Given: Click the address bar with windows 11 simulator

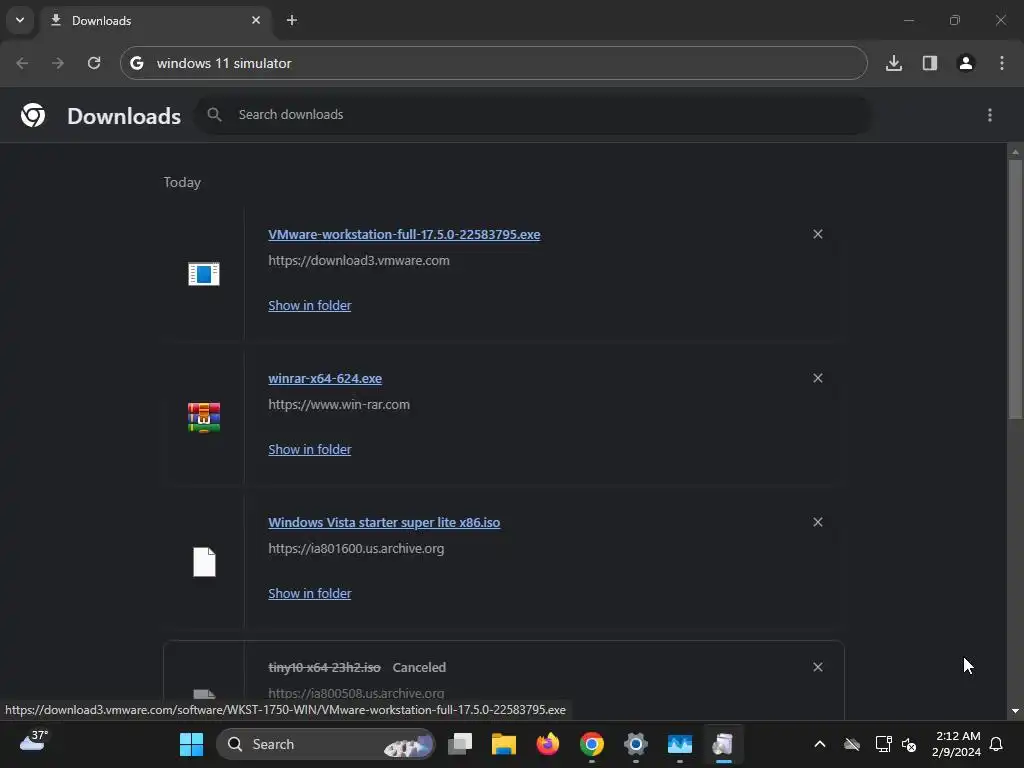Looking at the screenshot, I should click(x=494, y=63).
